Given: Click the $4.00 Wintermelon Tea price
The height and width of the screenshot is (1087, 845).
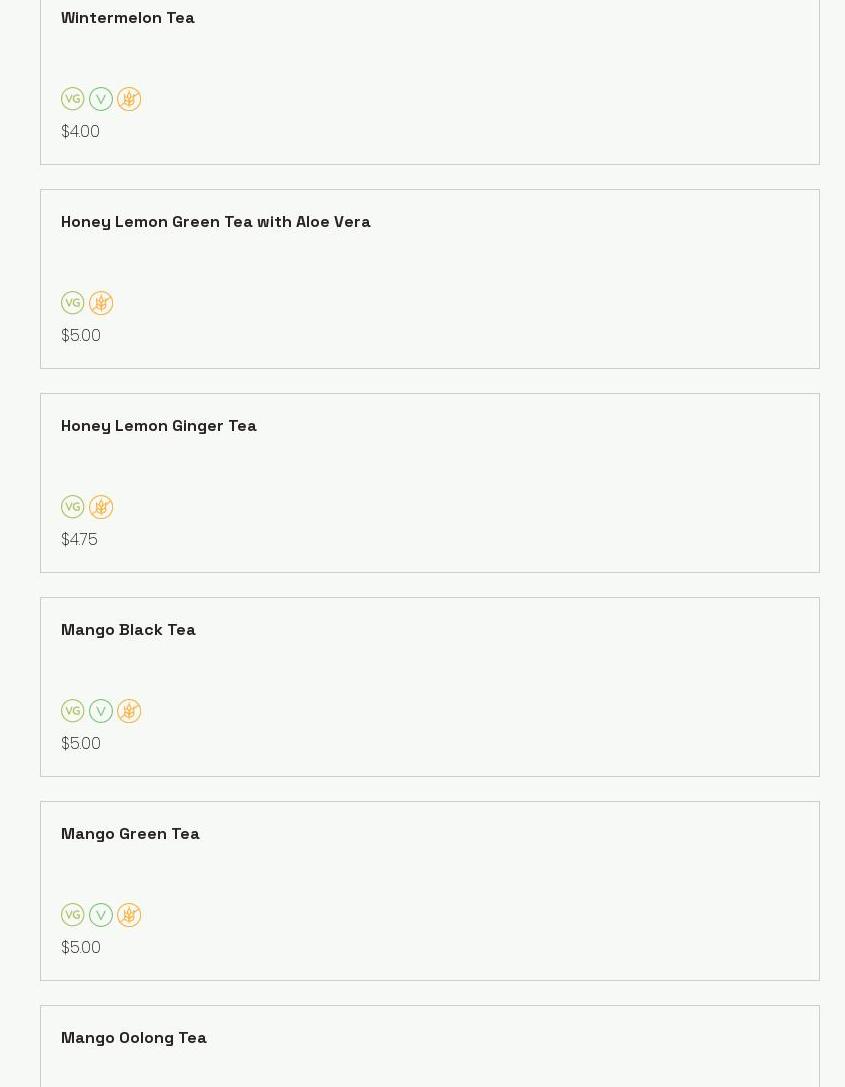Looking at the screenshot, I should (80, 132).
